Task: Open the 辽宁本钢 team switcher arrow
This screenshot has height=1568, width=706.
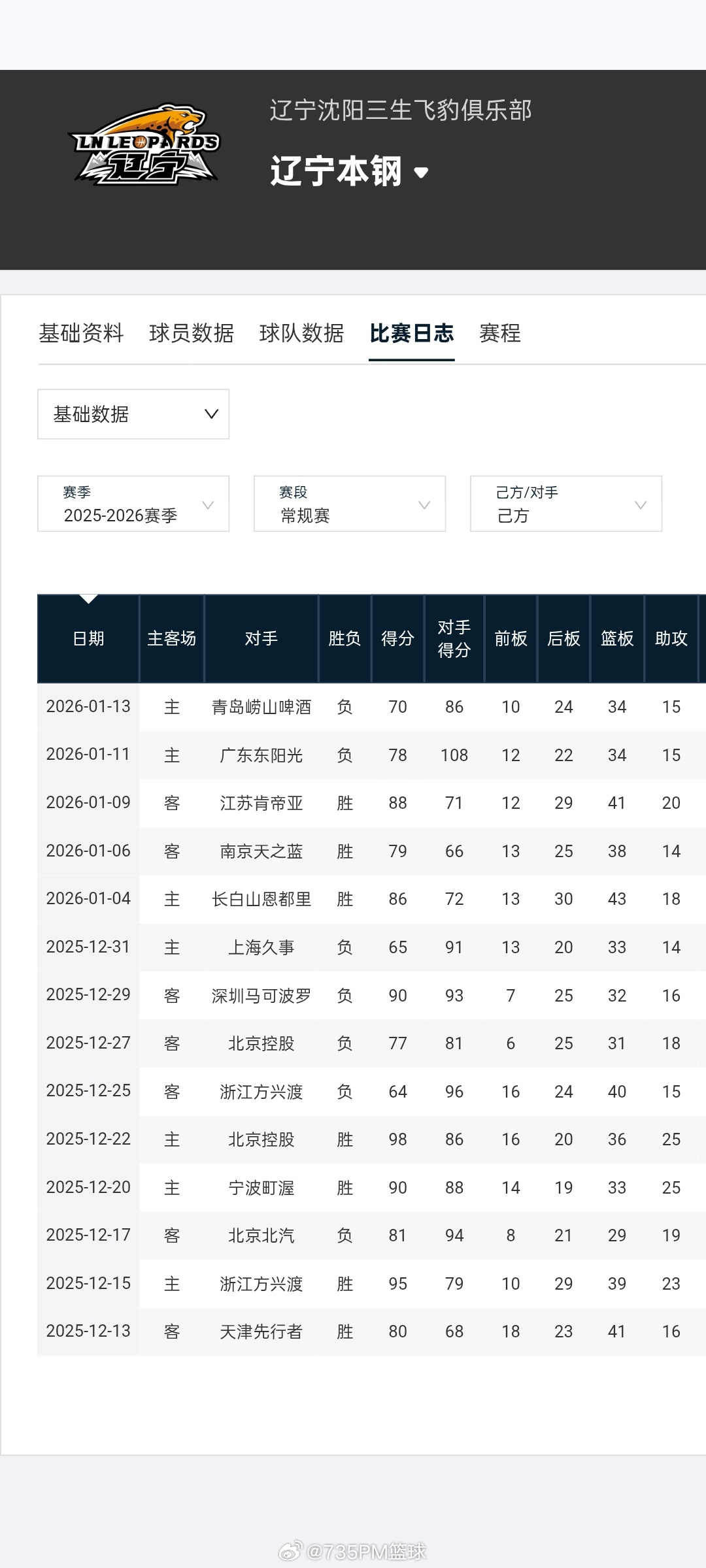Action: 421,172
